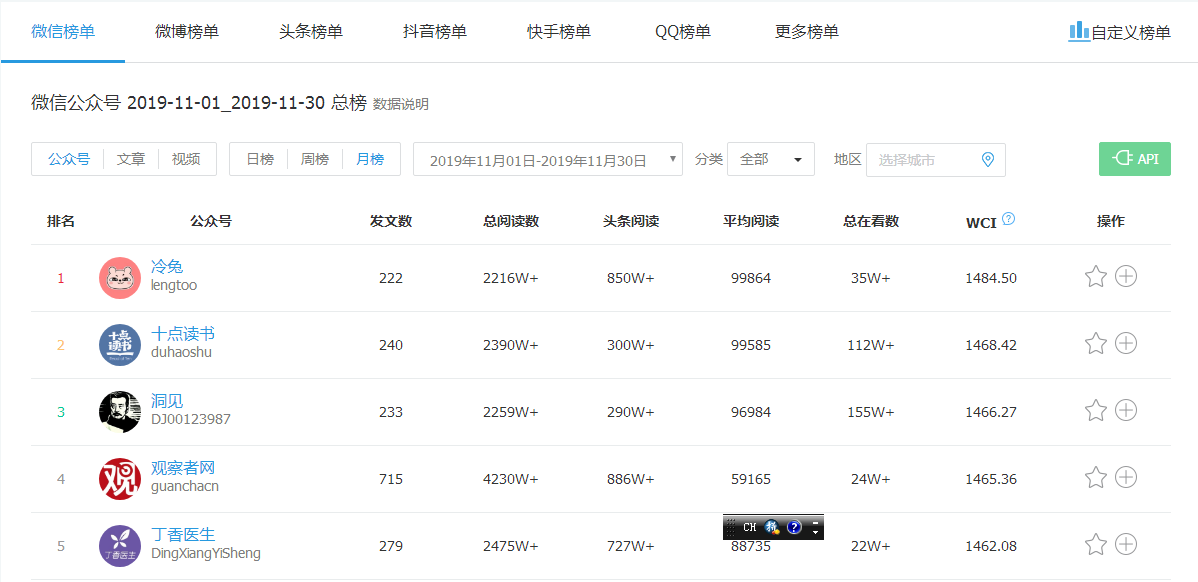The height and width of the screenshot is (582, 1198).
Task: Click the input method icon next to CH
Action: [x=772, y=527]
